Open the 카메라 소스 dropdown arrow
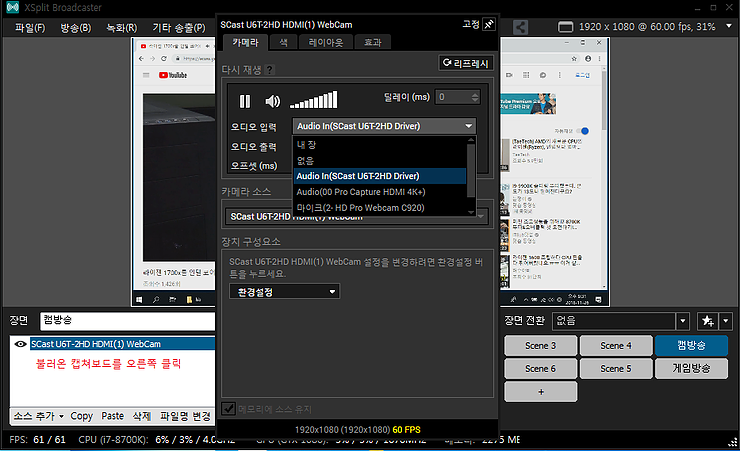The height and width of the screenshot is (451, 740). (x=481, y=216)
